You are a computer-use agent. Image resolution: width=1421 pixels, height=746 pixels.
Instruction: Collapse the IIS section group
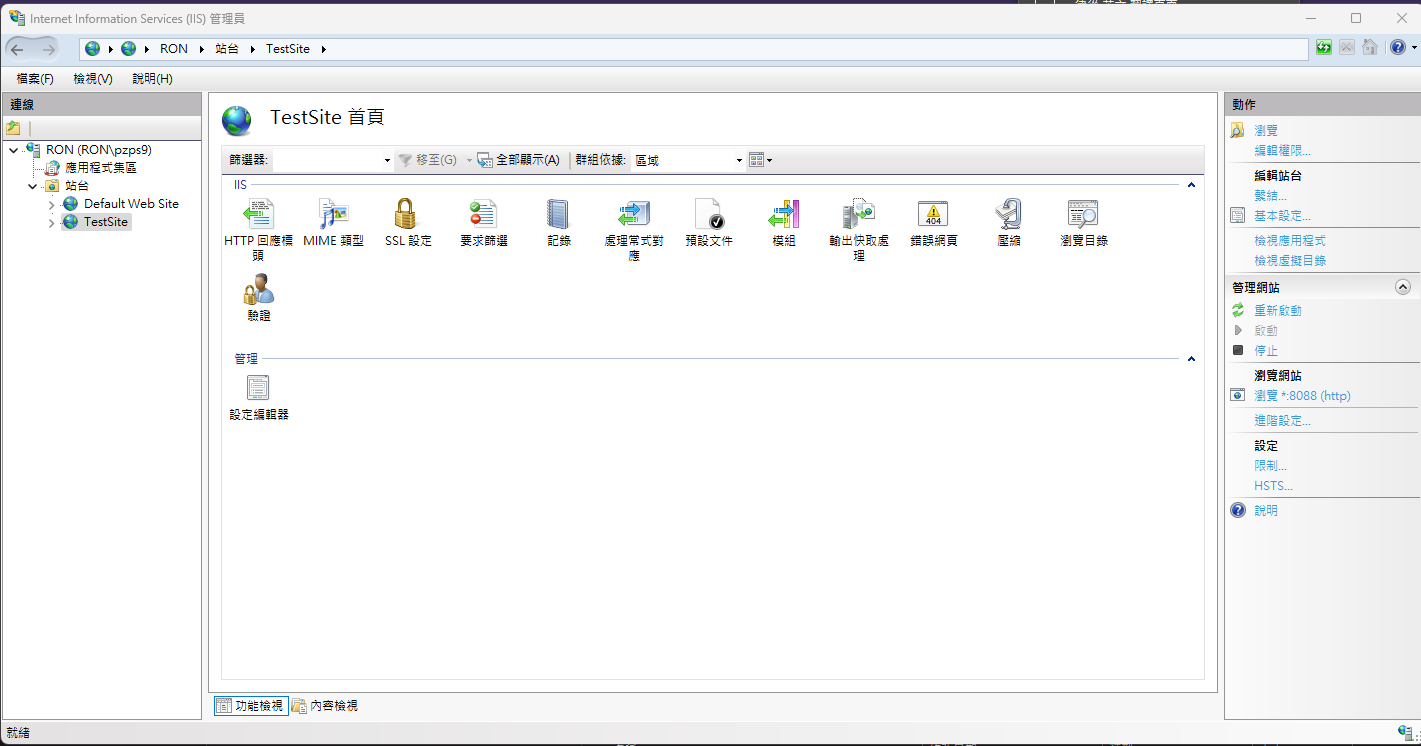1191,185
